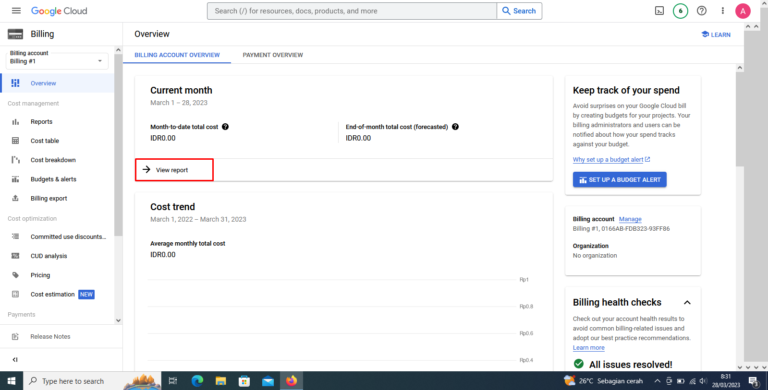This screenshot has height=390, width=768.
Task: Click the Budgets & alerts icon
Action: 15,179
